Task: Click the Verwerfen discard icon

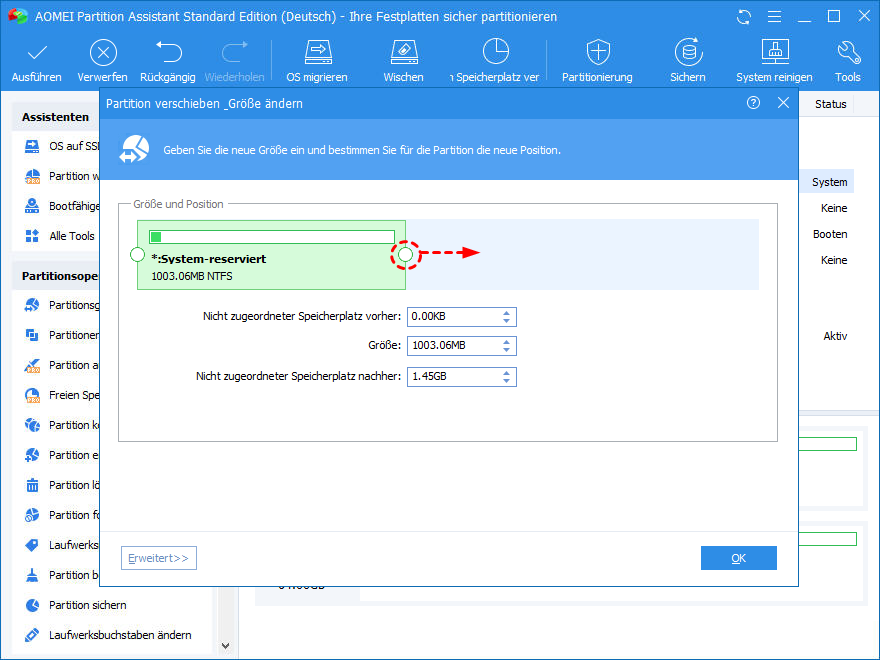Action: (103, 53)
